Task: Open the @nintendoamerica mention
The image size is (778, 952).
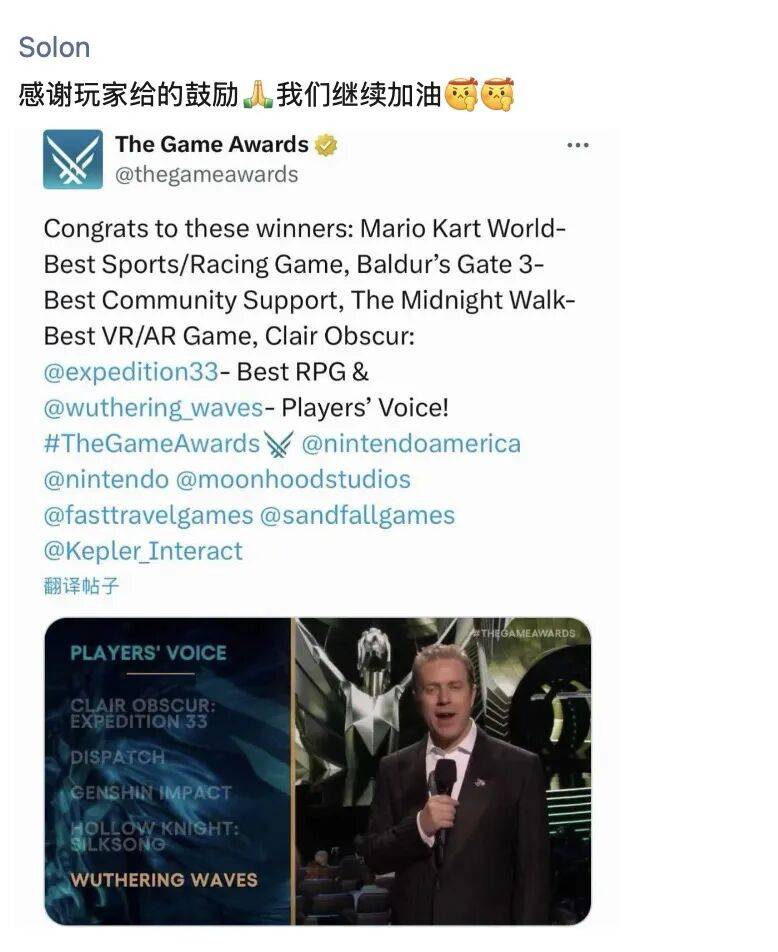Action: click(411, 444)
